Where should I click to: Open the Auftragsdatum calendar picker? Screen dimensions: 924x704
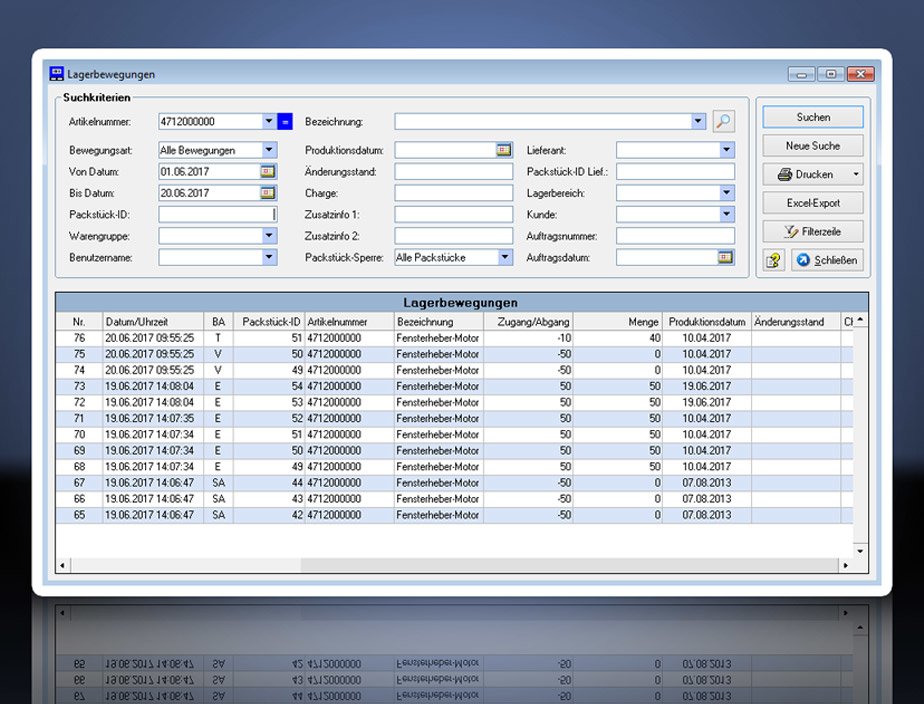pyautogui.click(x=725, y=258)
